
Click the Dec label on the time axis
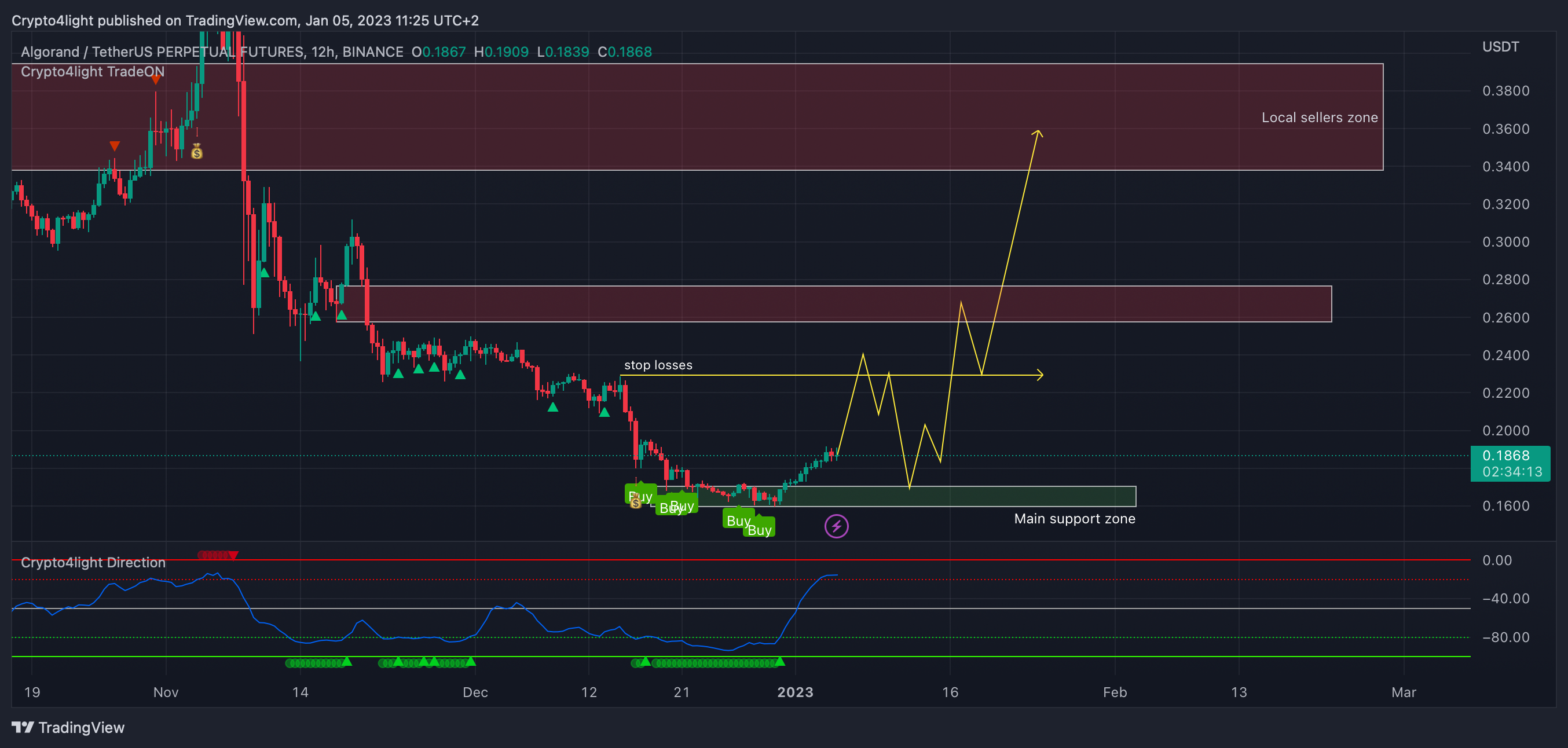coord(475,692)
